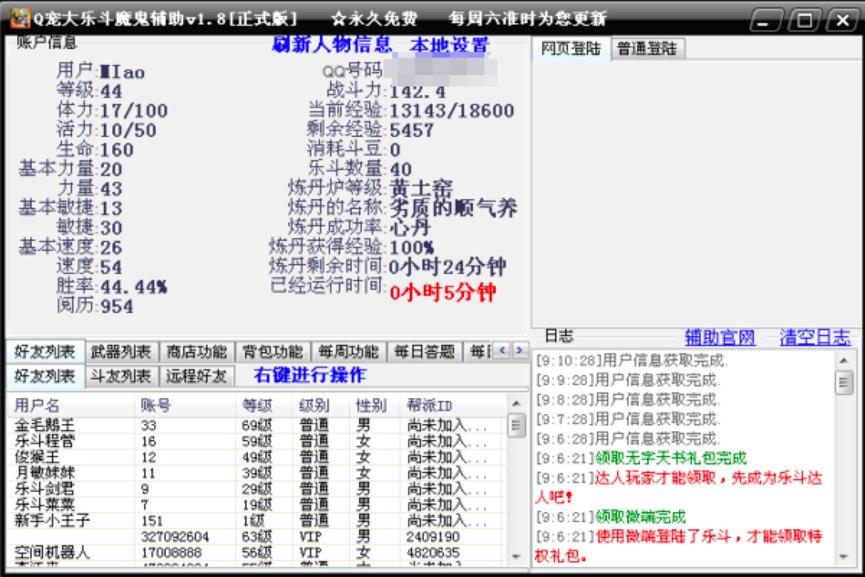The image size is (865, 577).
Task: Maximize the window
Action: 804,20
